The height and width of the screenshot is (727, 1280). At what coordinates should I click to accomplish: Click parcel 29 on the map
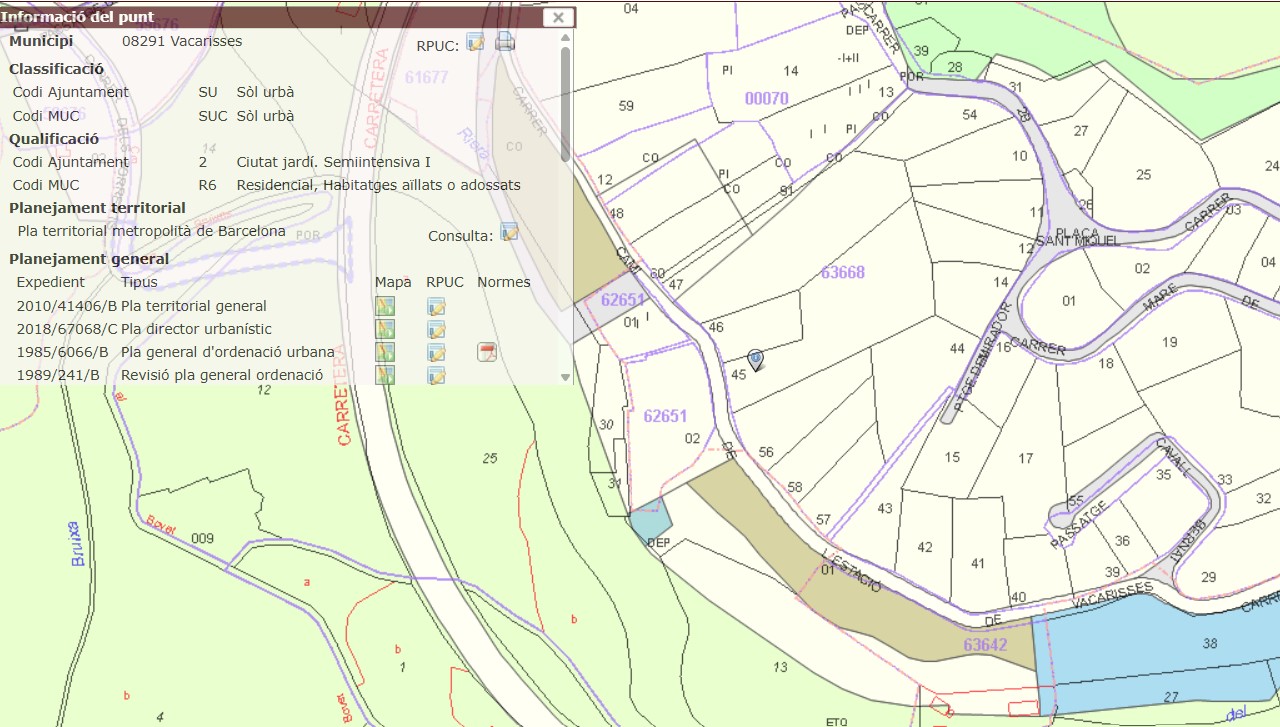1208,577
